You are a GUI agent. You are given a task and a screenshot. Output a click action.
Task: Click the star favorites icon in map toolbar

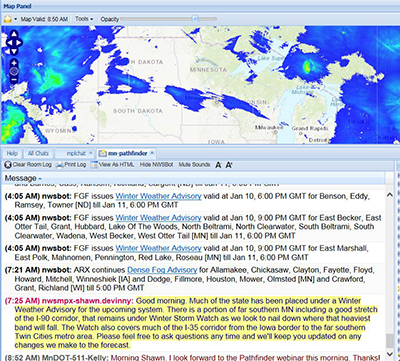point(8,19)
